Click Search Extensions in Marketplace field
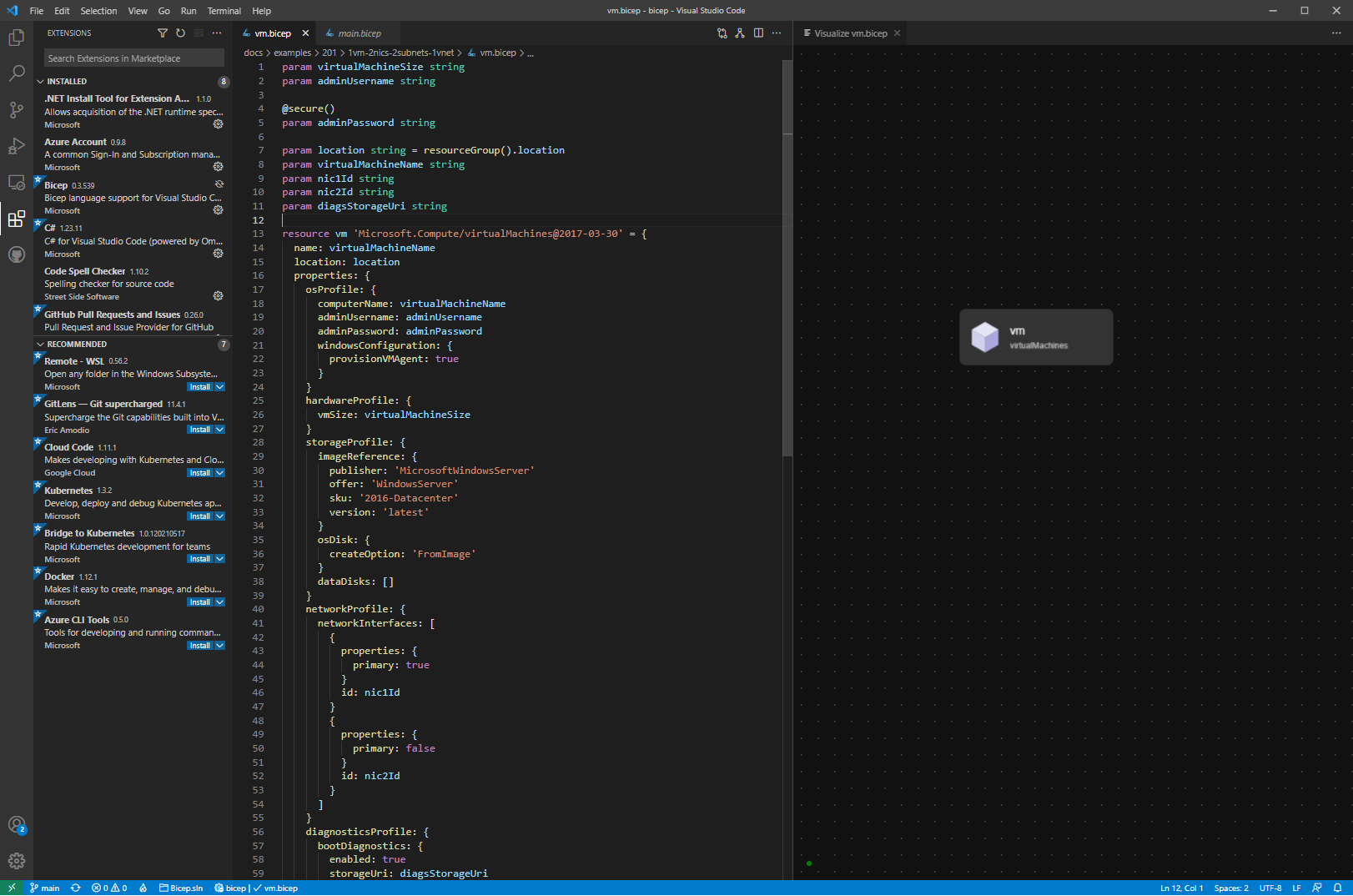The height and width of the screenshot is (896, 1353). [x=134, y=58]
